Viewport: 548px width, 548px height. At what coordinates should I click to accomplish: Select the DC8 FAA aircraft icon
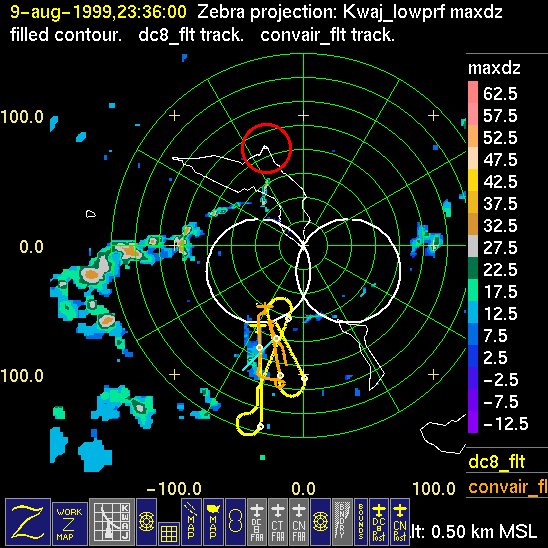[257, 522]
